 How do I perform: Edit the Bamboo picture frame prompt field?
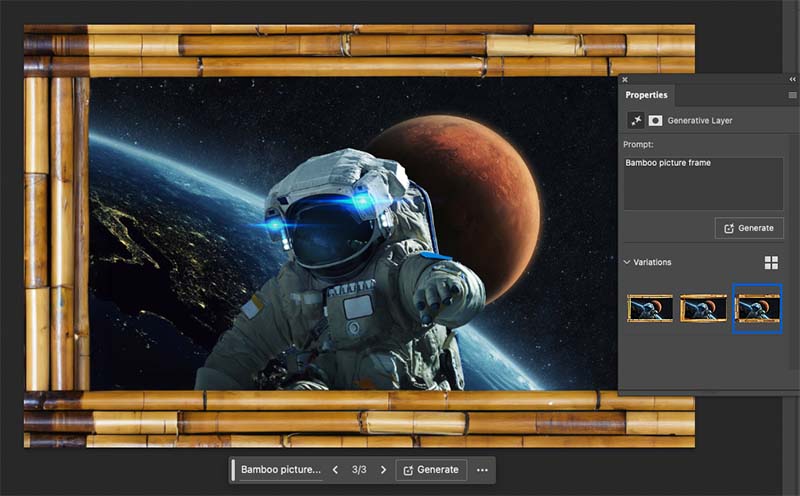pos(703,184)
